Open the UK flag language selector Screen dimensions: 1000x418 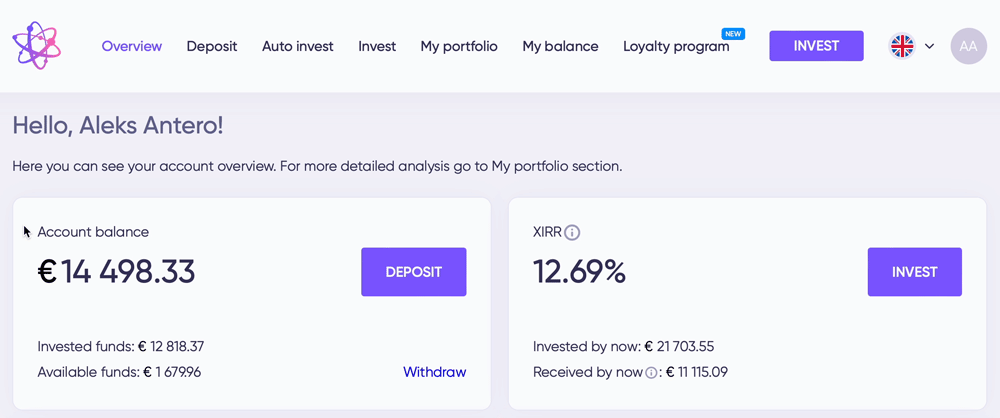(x=902, y=46)
